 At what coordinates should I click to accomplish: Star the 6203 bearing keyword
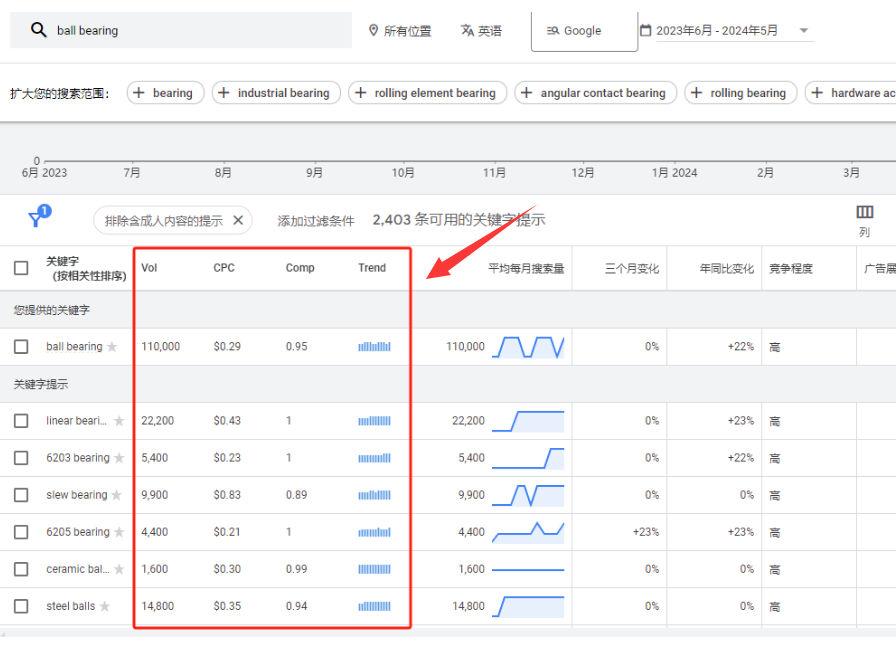click(119, 458)
